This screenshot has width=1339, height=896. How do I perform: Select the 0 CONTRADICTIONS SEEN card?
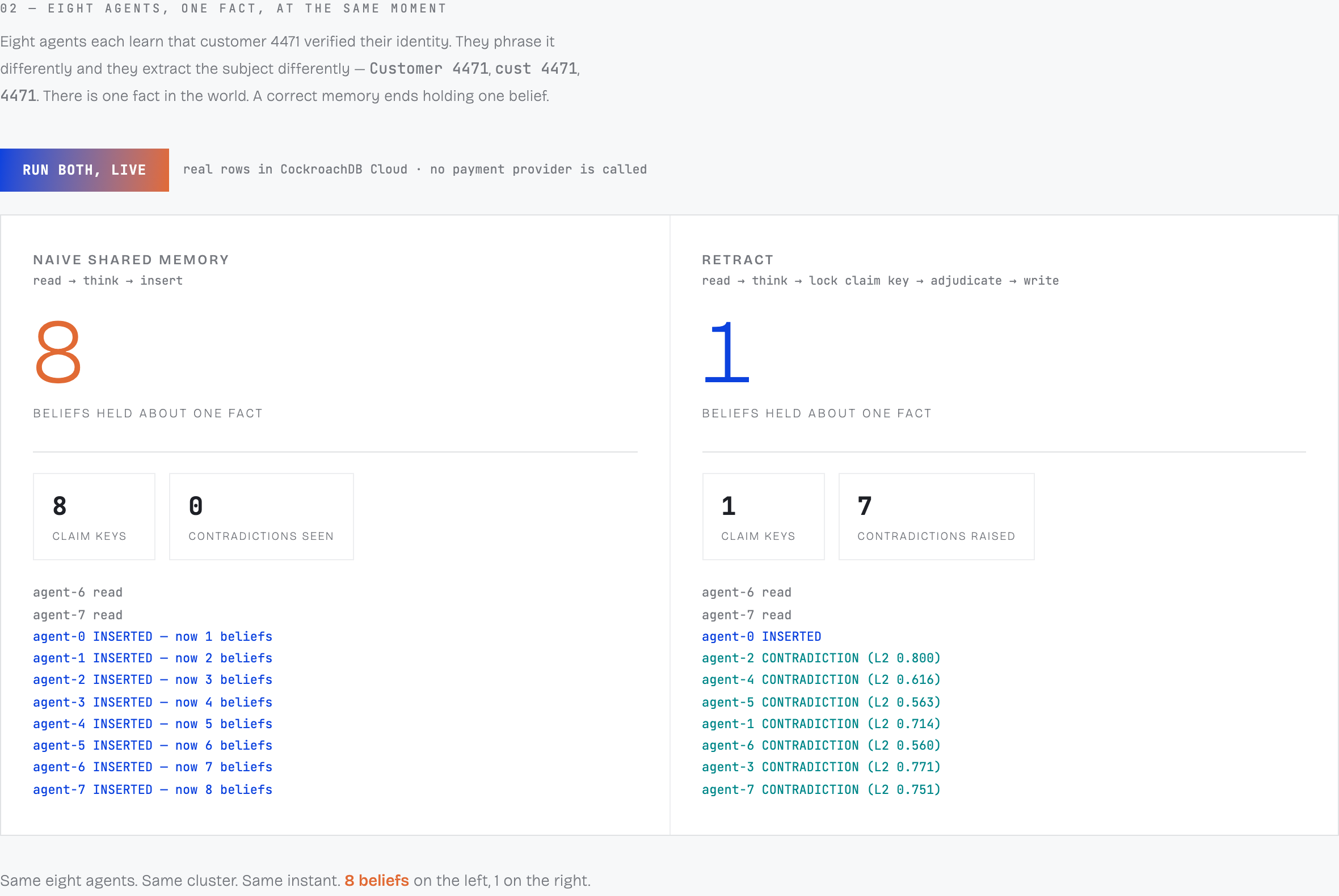(262, 517)
